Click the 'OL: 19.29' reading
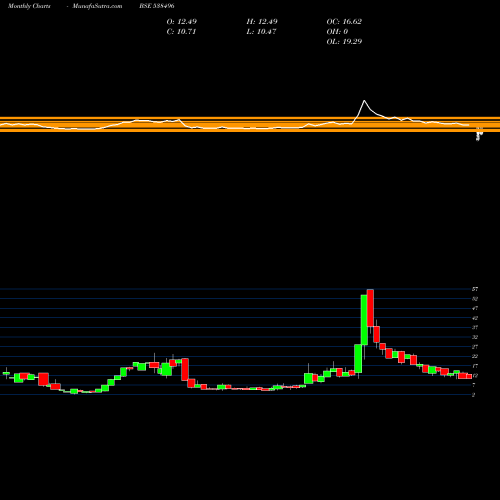Screen dimensions: 500x500 click(x=344, y=42)
